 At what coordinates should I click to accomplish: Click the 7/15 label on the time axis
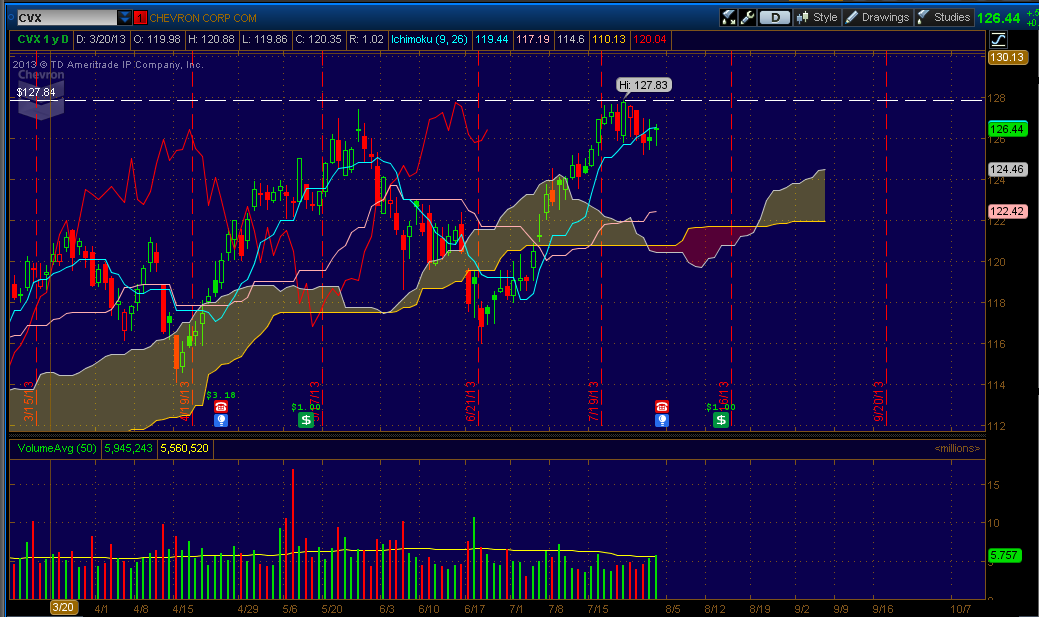[598, 608]
